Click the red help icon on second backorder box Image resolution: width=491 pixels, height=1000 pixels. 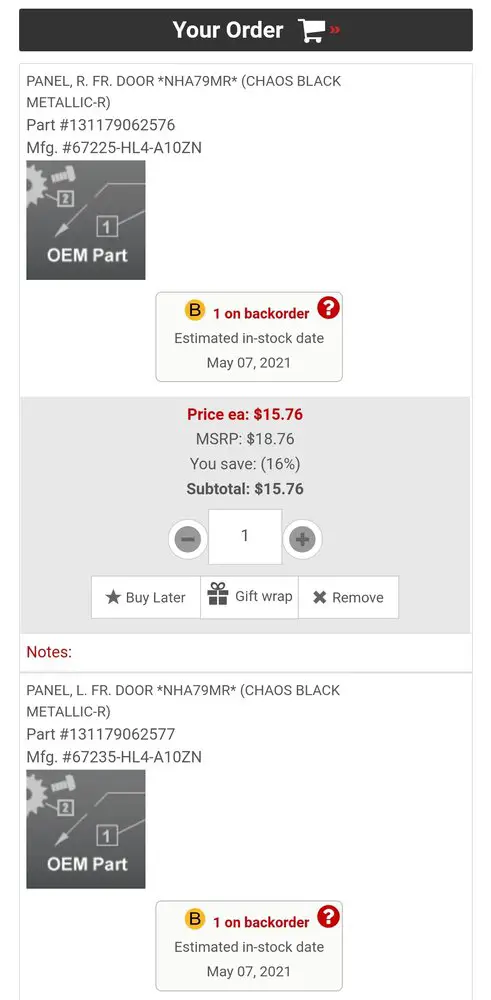pyautogui.click(x=328, y=918)
